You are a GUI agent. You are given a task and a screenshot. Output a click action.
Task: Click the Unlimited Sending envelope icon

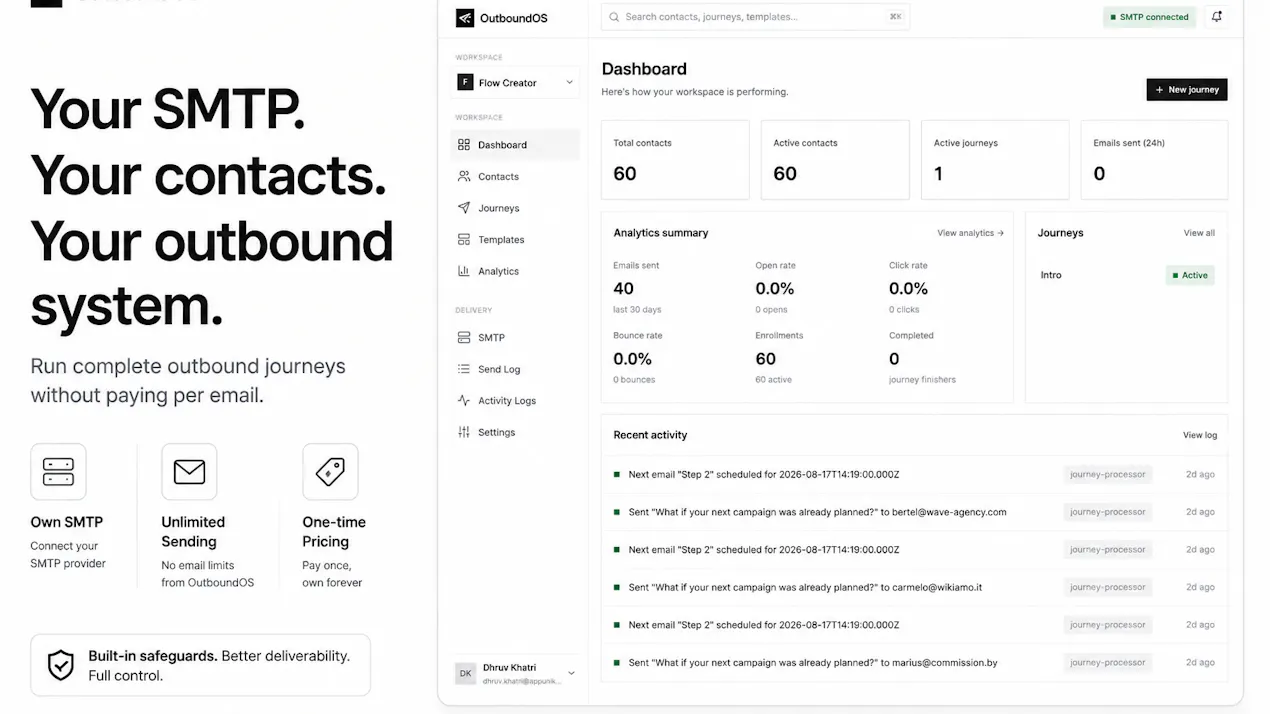pyautogui.click(x=189, y=472)
